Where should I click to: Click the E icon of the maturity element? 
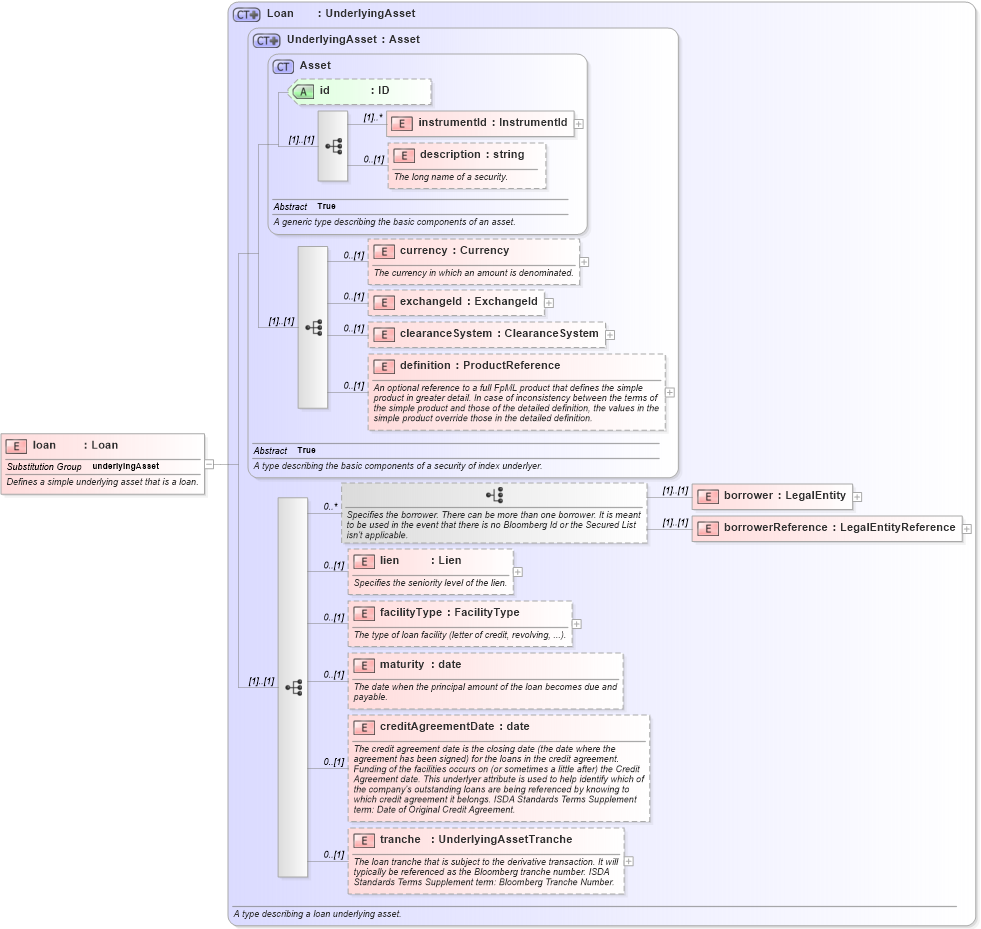click(x=364, y=664)
